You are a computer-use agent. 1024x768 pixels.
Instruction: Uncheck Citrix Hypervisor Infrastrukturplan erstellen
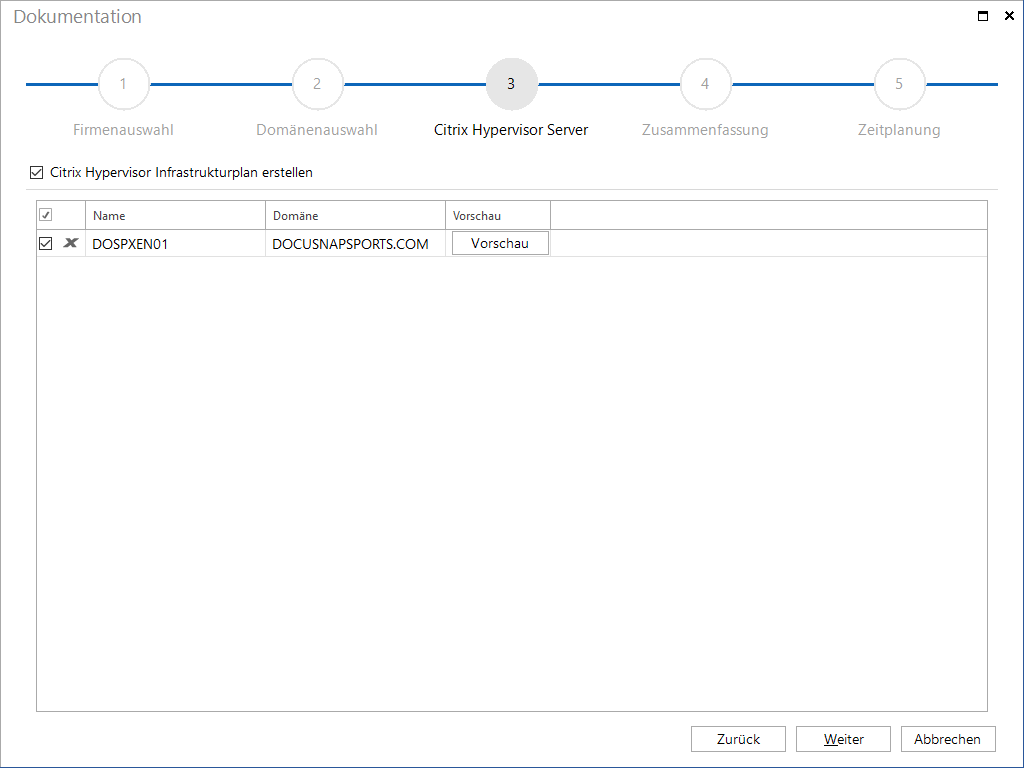click(x=37, y=172)
